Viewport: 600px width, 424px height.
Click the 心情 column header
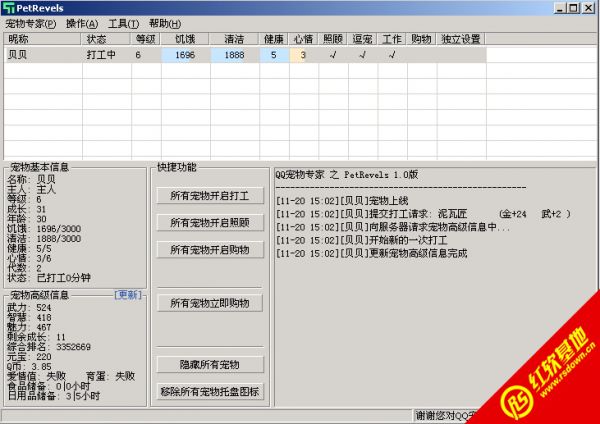[x=303, y=39]
